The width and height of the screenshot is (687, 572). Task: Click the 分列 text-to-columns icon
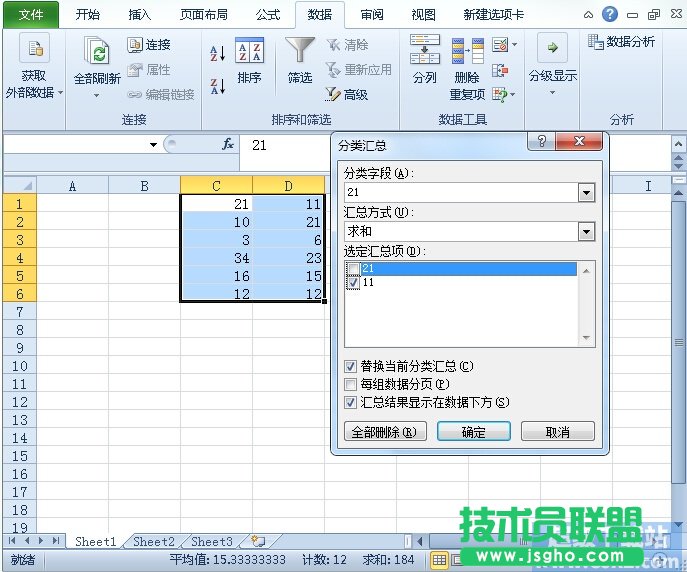pyautogui.click(x=424, y=52)
